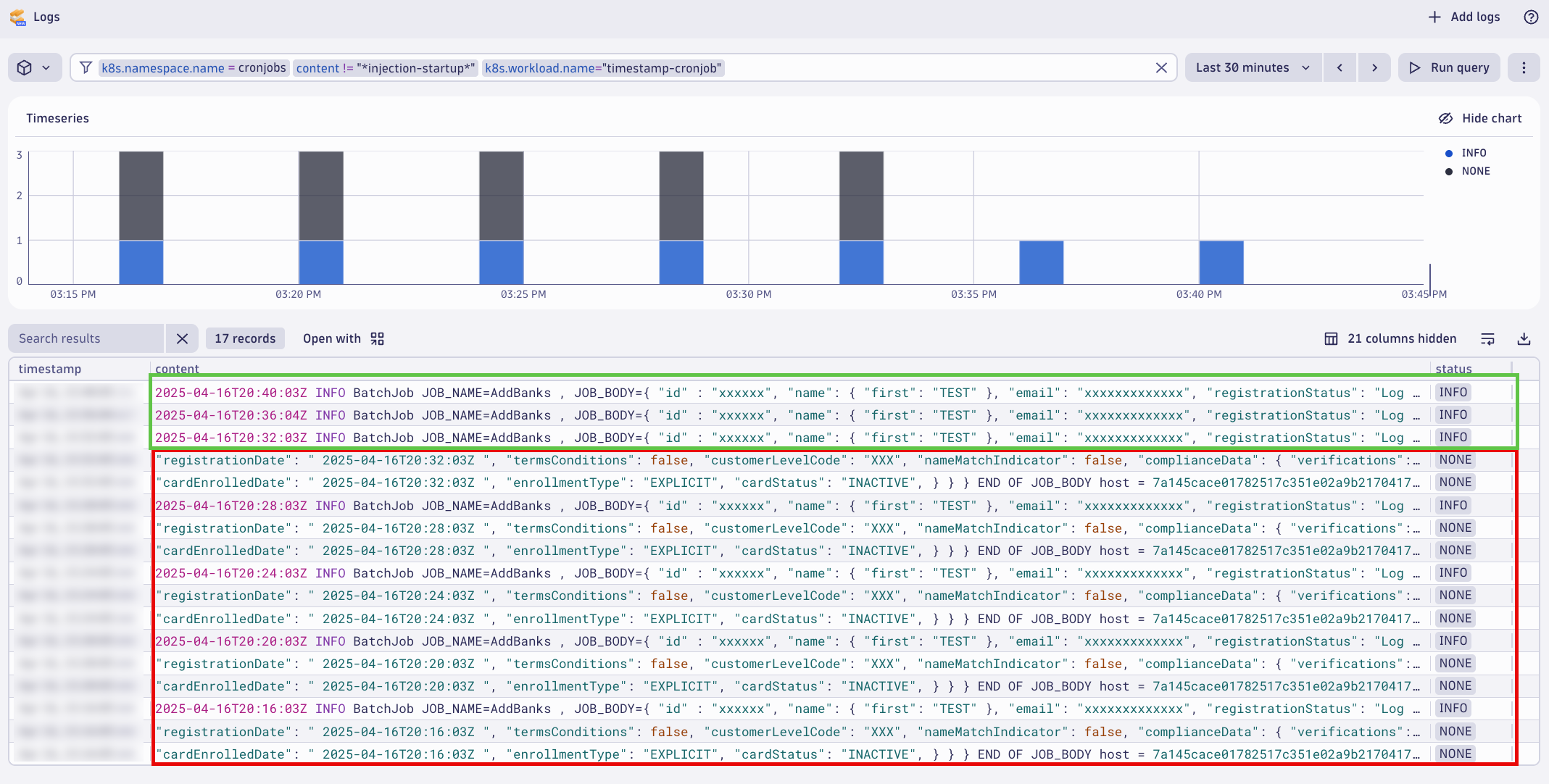Clear the search results field
The image size is (1549, 784).
tap(182, 338)
